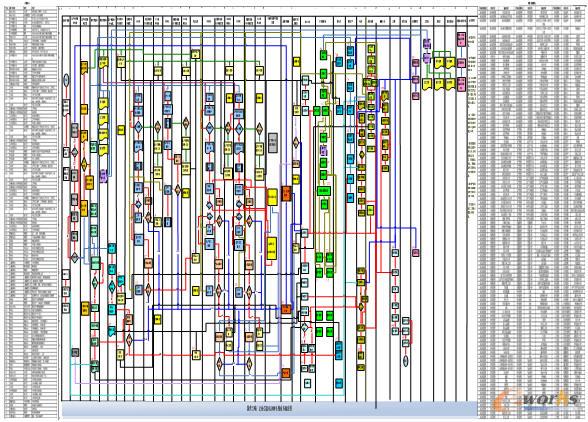This screenshot has width=588, height=422.
Task: Click the purple box under the yellow document shapes
Action: [104, 176]
